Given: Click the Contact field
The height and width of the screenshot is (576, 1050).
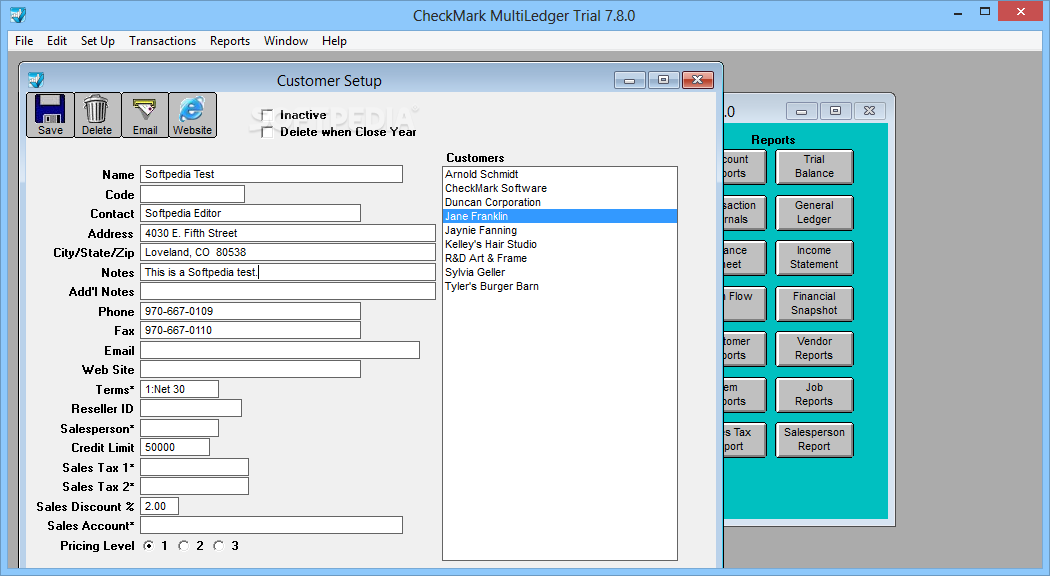Looking at the screenshot, I should click(250, 213).
